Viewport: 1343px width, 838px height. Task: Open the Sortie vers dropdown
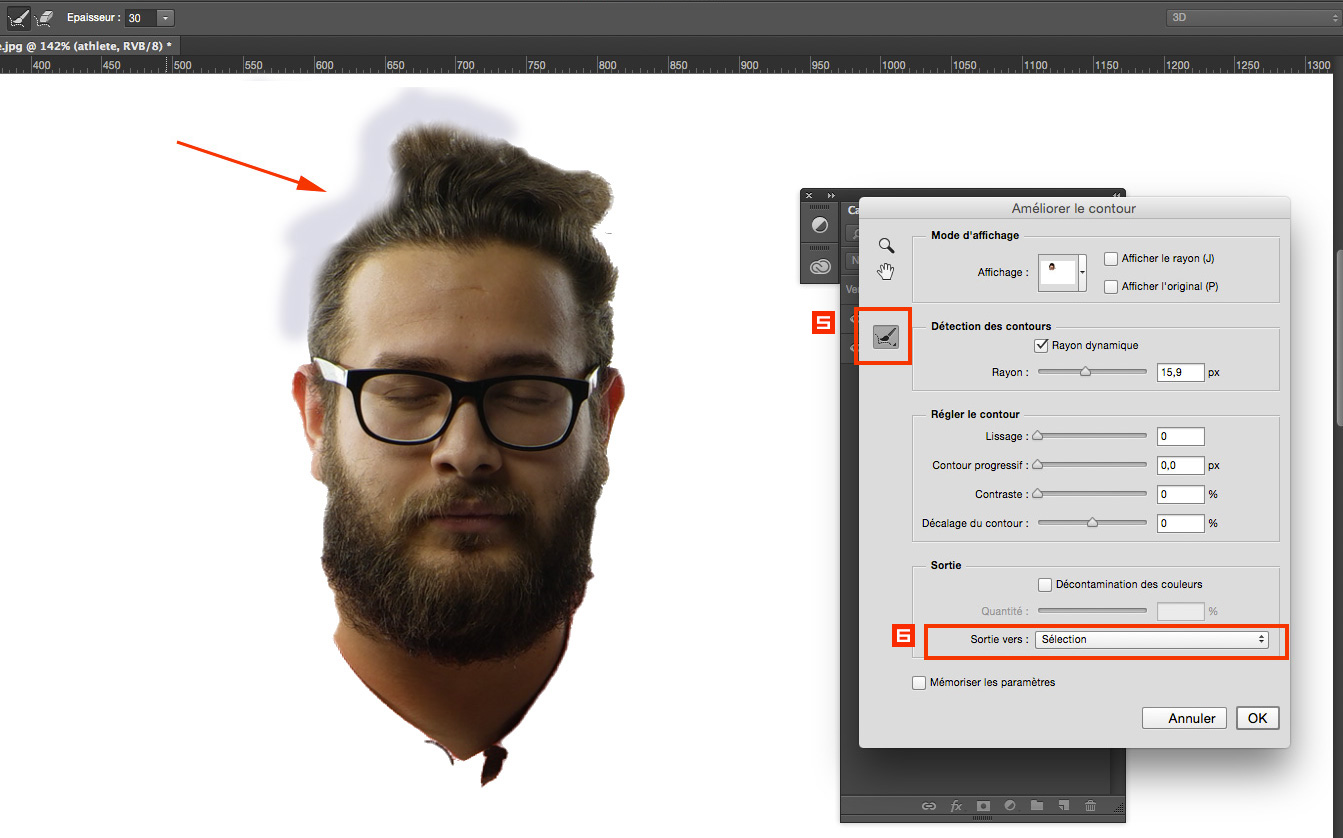(1151, 640)
